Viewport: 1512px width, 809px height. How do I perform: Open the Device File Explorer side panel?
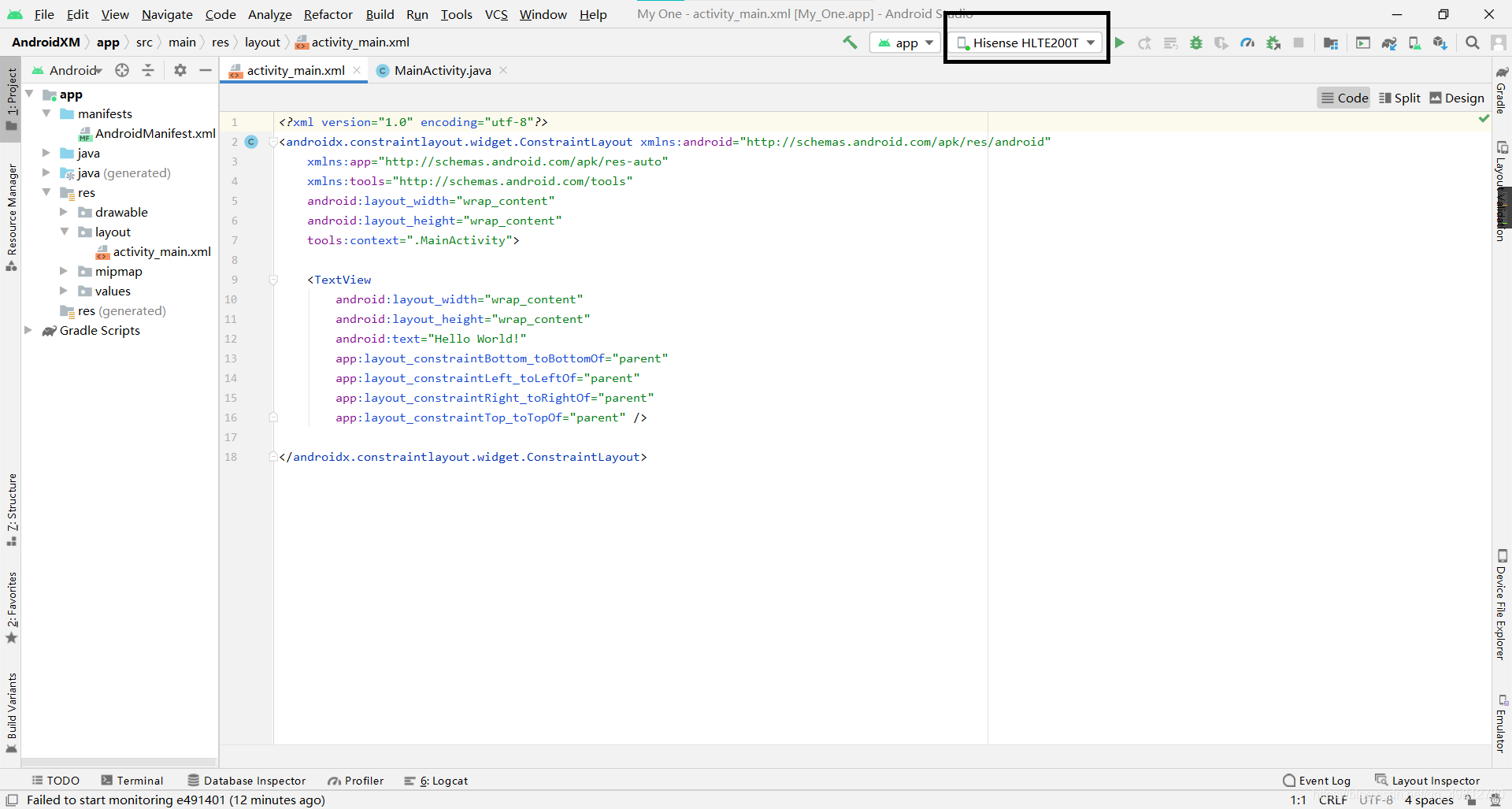pyautogui.click(x=1502, y=605)
